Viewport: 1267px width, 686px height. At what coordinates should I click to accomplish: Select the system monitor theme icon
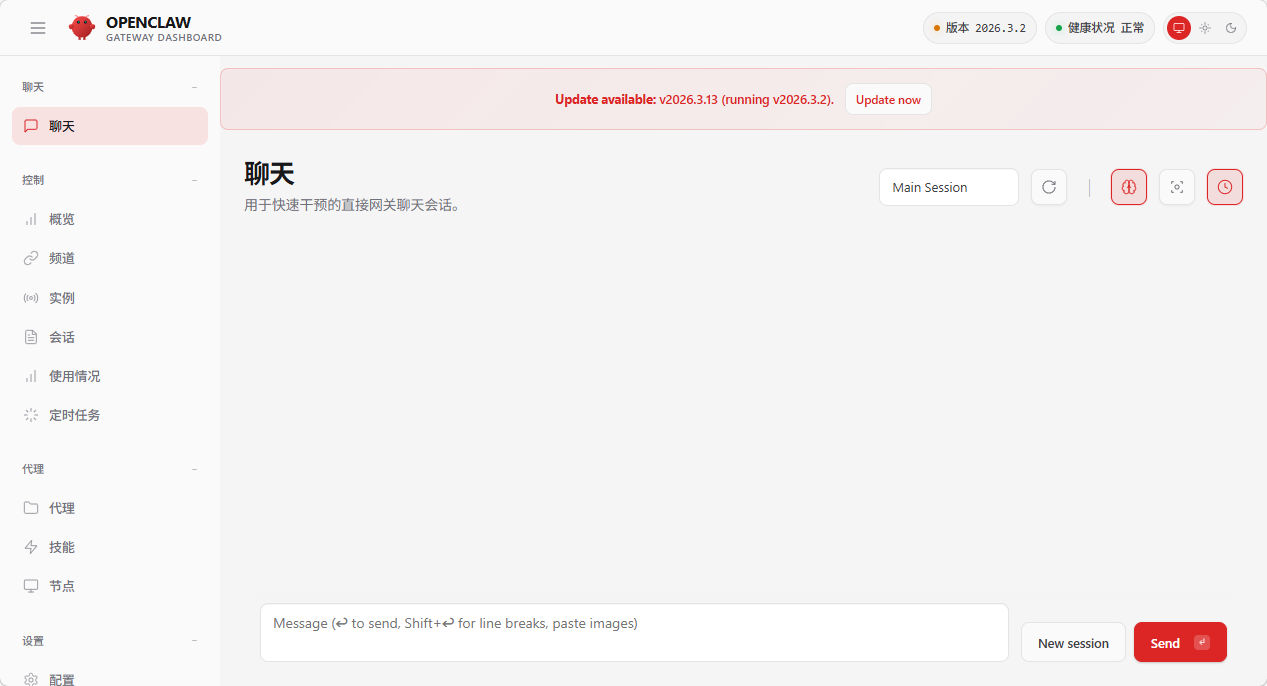[1179, 28]
